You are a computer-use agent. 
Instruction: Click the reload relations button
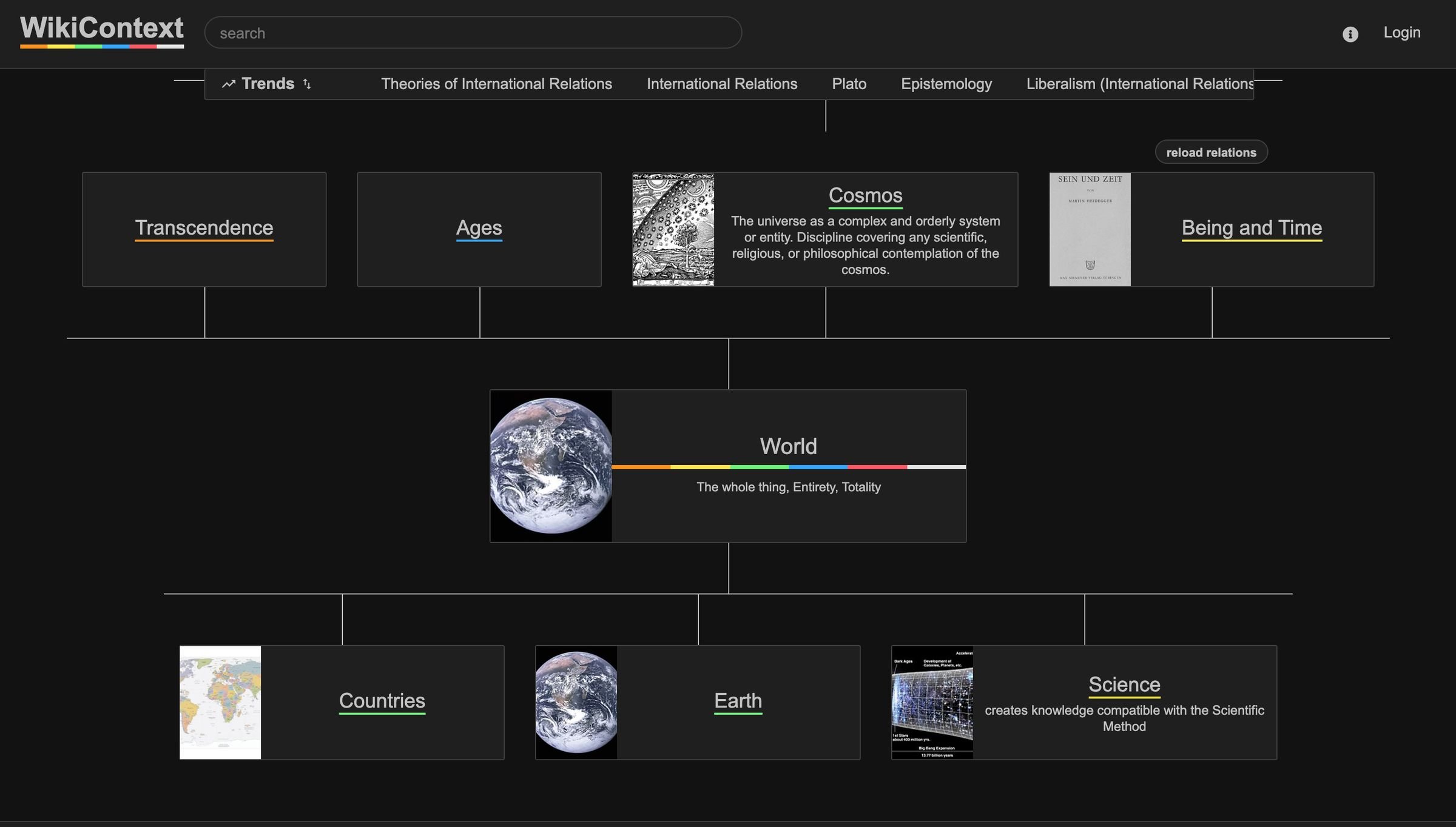click(x=1211, y=151)
